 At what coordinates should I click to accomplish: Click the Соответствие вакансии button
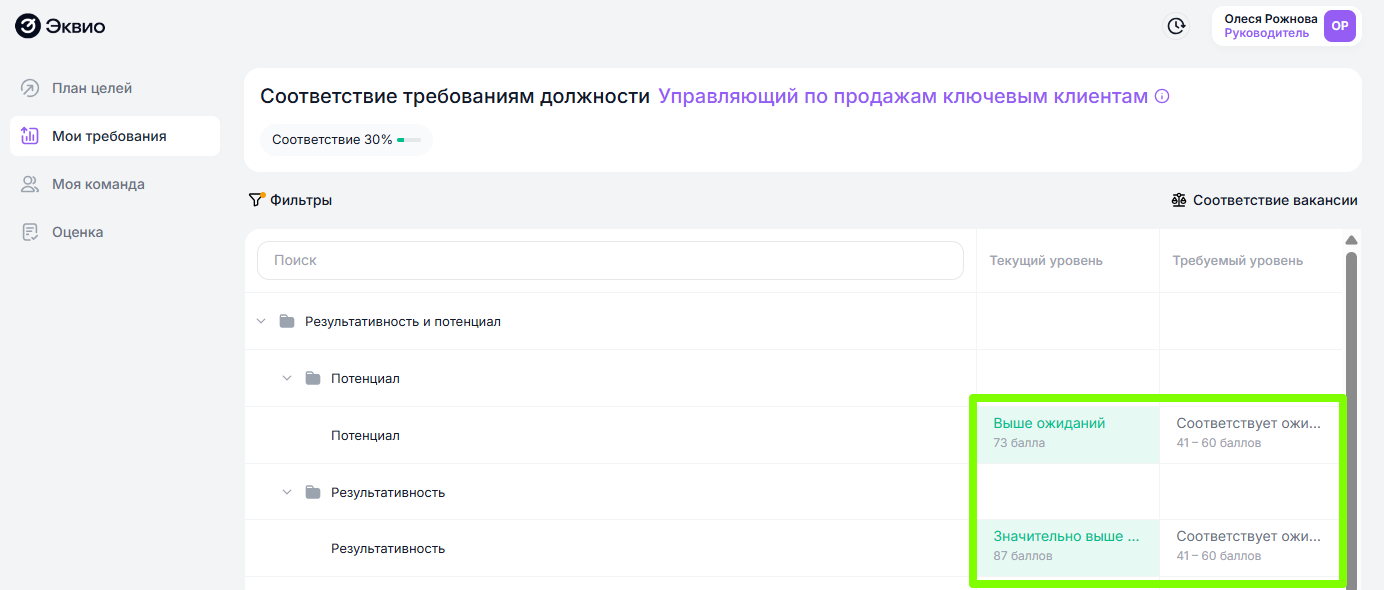click(x=1265, y=200)
